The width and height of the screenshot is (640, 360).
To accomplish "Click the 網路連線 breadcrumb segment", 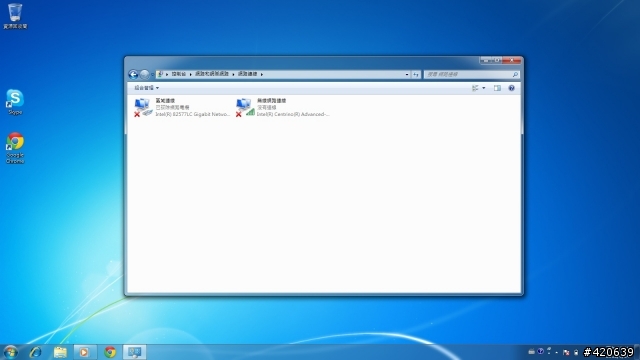I will pyautogui.click(x=248, y=74).
